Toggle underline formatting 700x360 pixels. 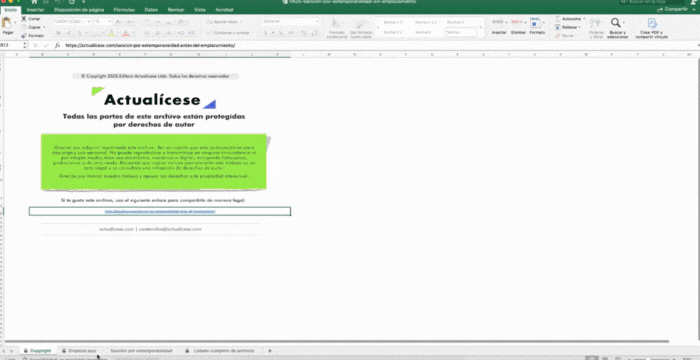[x=79, y=33]
